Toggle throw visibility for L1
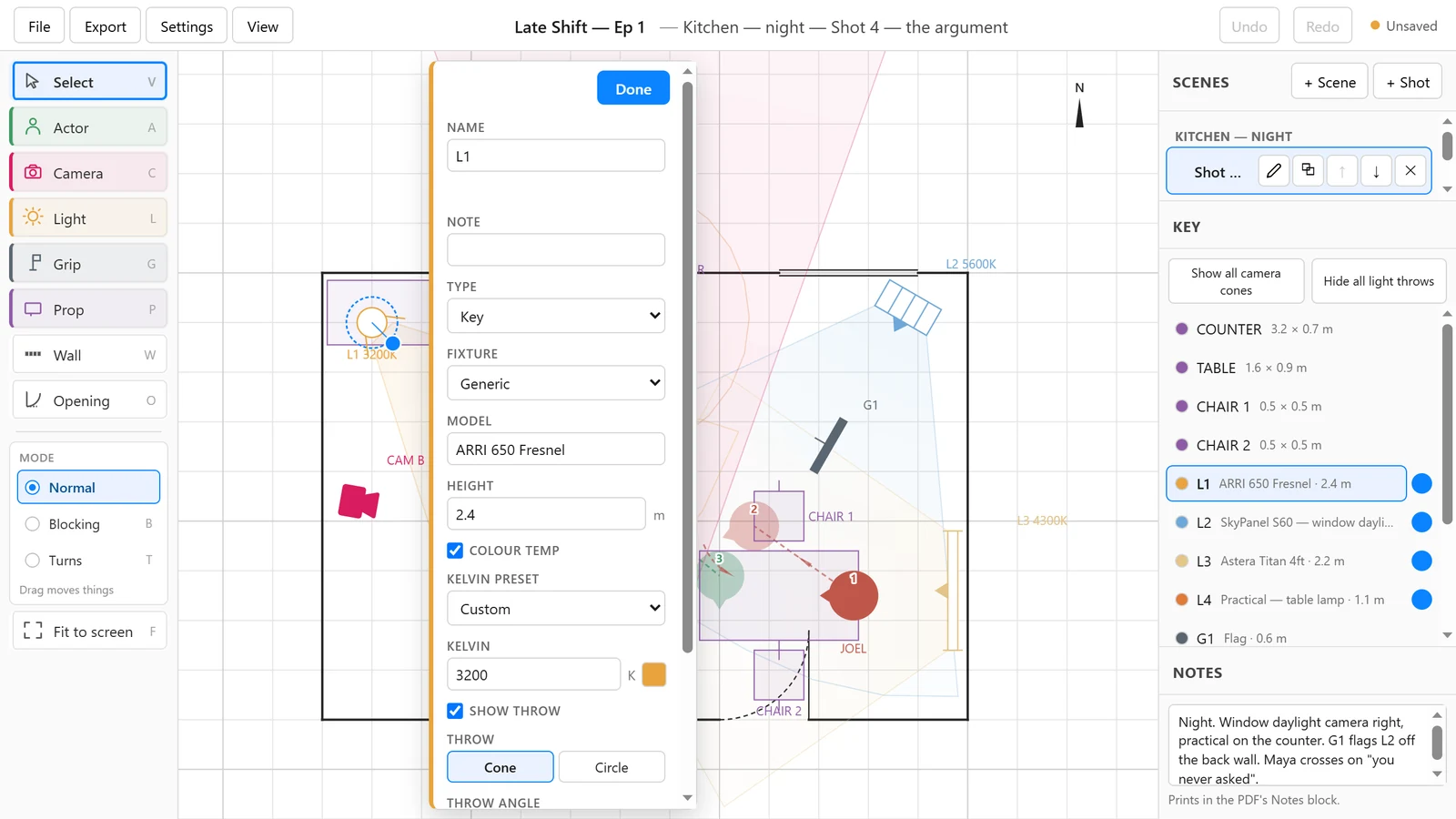This screenshot has width=1456, height=819. pos(1421,484)
